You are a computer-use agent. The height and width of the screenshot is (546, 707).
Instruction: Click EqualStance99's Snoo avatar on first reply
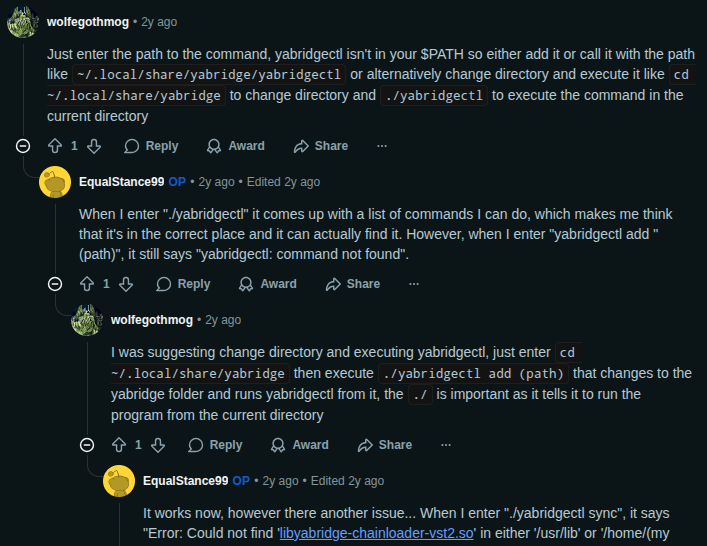55,182
